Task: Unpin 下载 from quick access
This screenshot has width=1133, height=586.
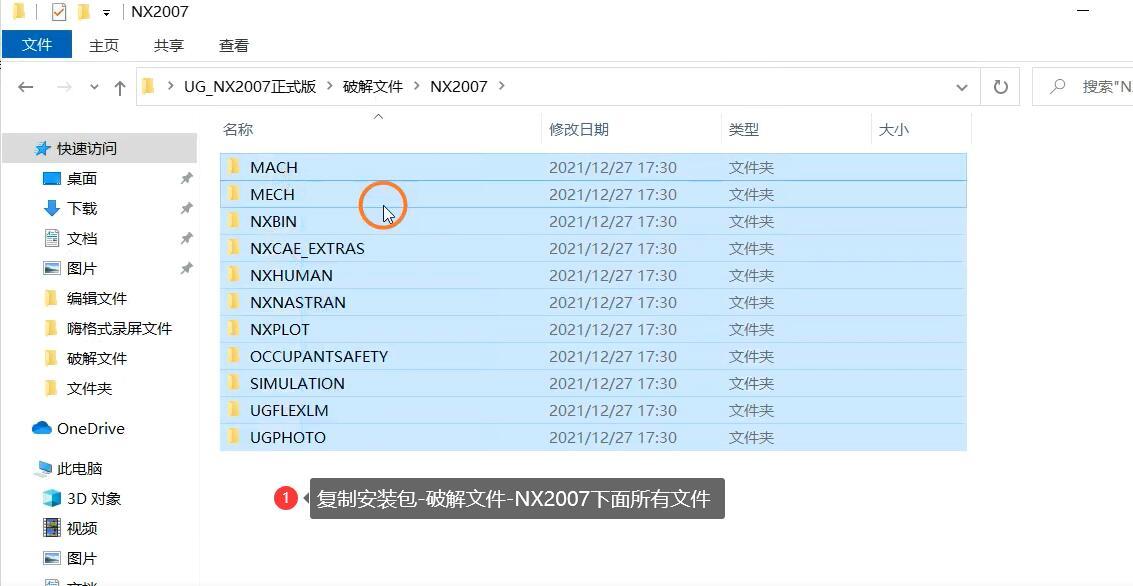Action: 186,208
